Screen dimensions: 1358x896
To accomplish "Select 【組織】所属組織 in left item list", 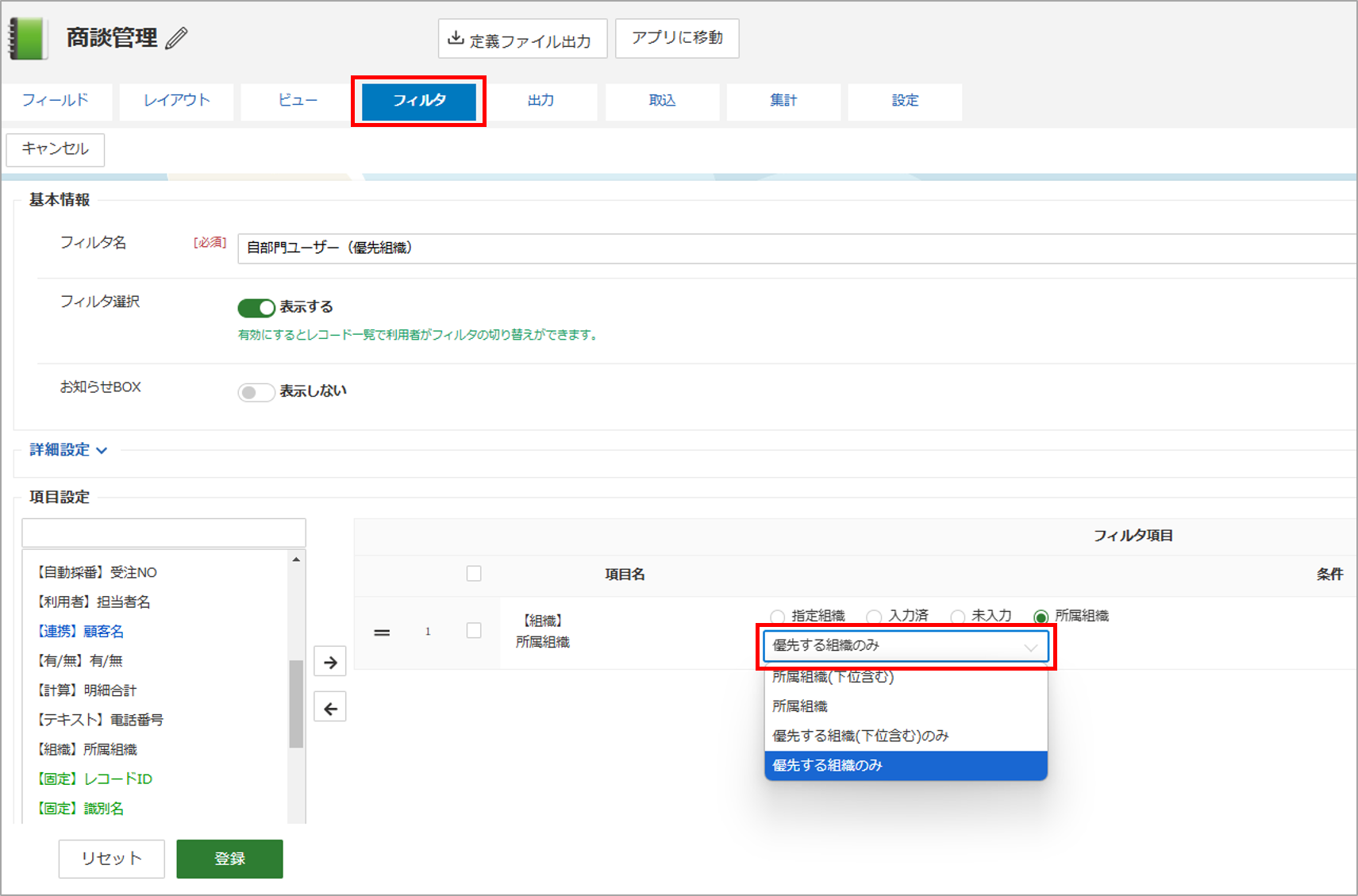I will [86, 749].
